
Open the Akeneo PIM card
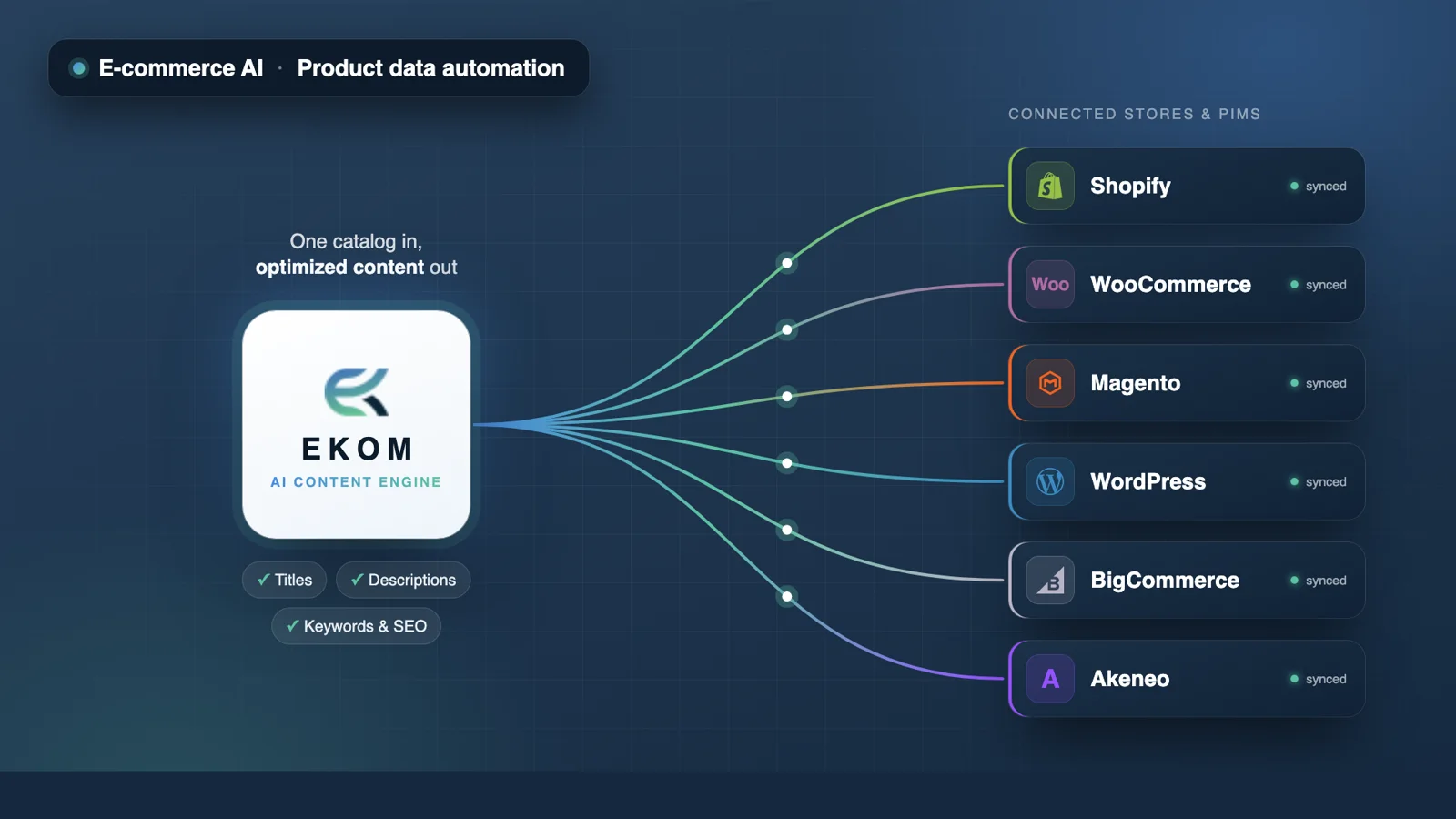pos(1187,679)
